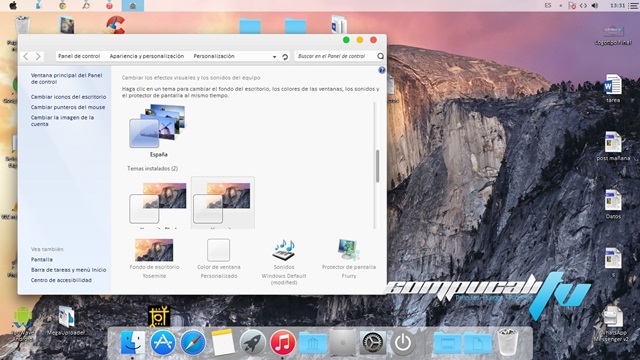This screenshot has width=640, height=360.
Task: Go forward with the right arrow button
Action: (x=38, y=56)
